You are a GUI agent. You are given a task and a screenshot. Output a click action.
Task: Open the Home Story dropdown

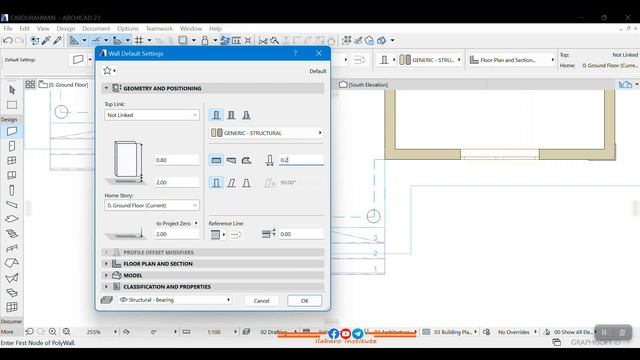pyautogui.click(x=152, y=205)
